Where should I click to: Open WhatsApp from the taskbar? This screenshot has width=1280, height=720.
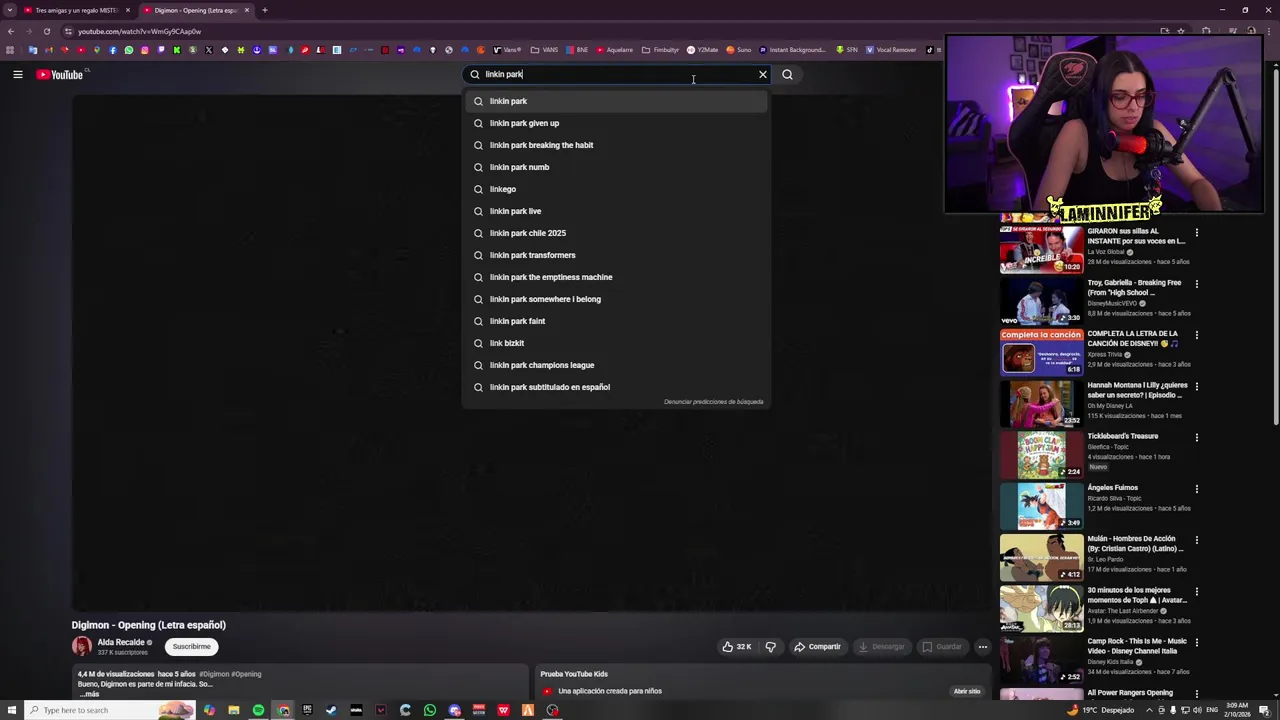point(430,710)
